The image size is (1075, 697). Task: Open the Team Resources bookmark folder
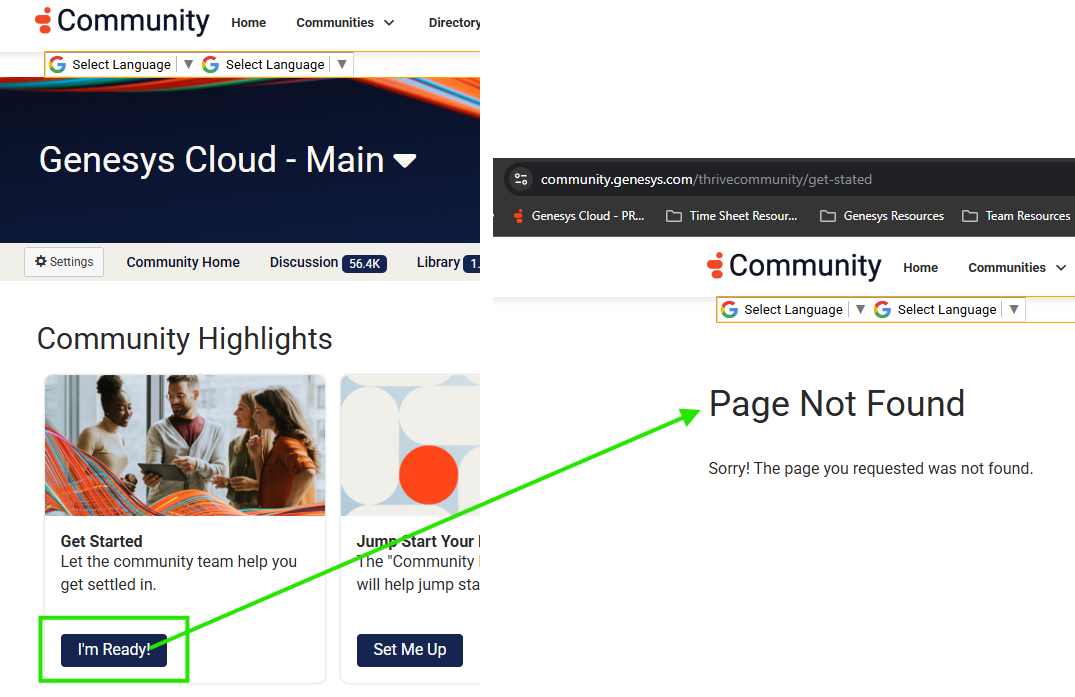point(1016,216)
